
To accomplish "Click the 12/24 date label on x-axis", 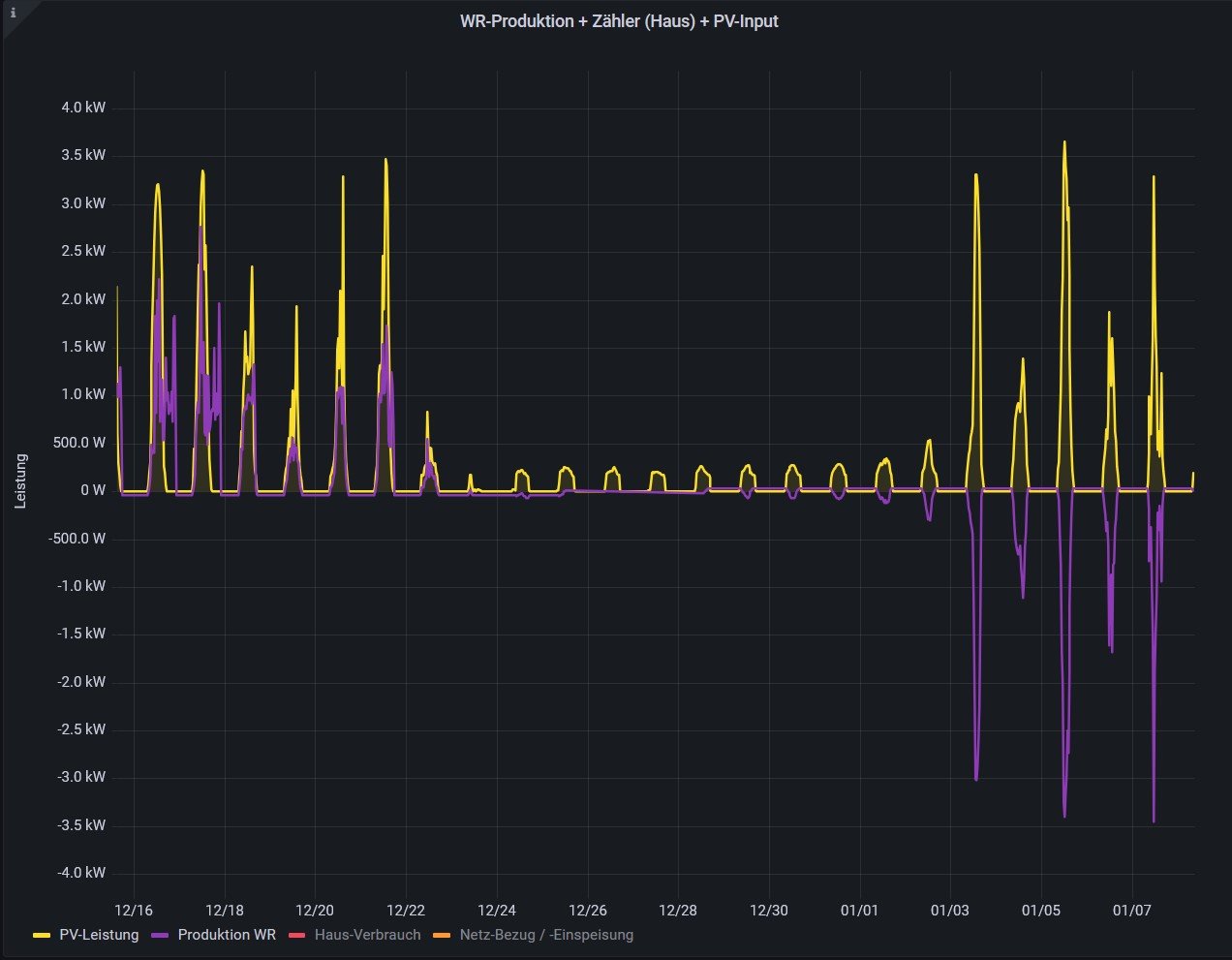I will [496, 911].
